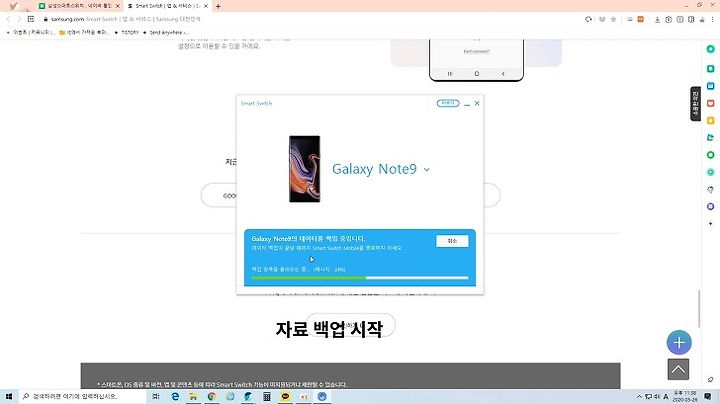This screenshot has height=404, width=720.
Task: Click the Naver home icon beside address bar
Action: click(31, 19)
